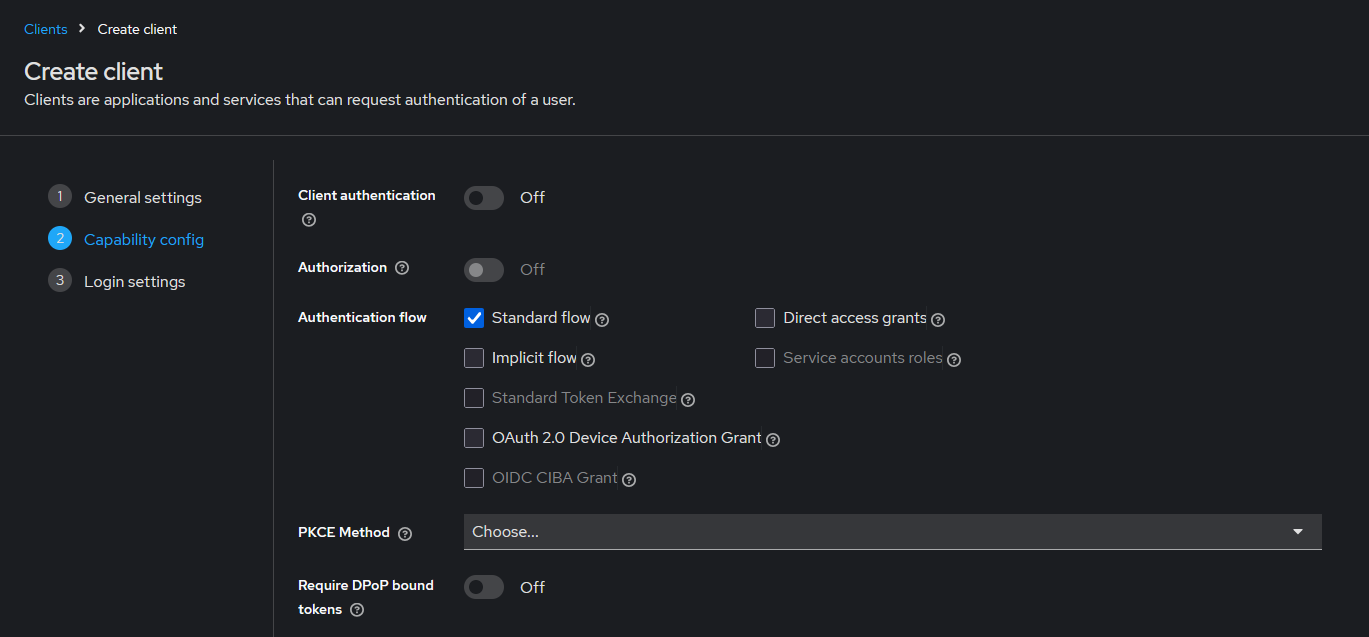Switch to Login settings step
The width and height of the screenshot is (1369, 637).
coord(134,282)
